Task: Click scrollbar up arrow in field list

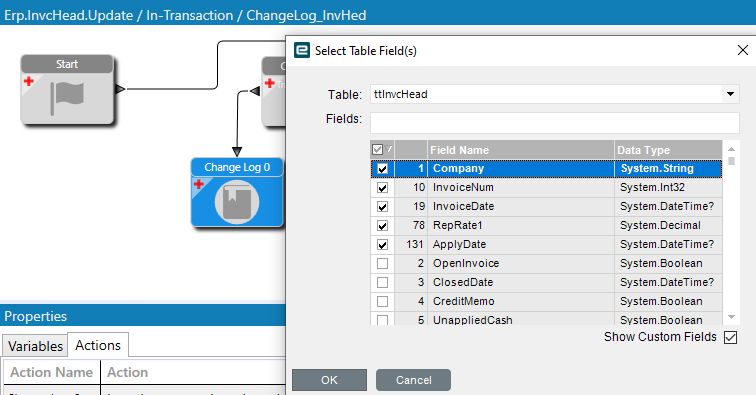Action: 731,149
